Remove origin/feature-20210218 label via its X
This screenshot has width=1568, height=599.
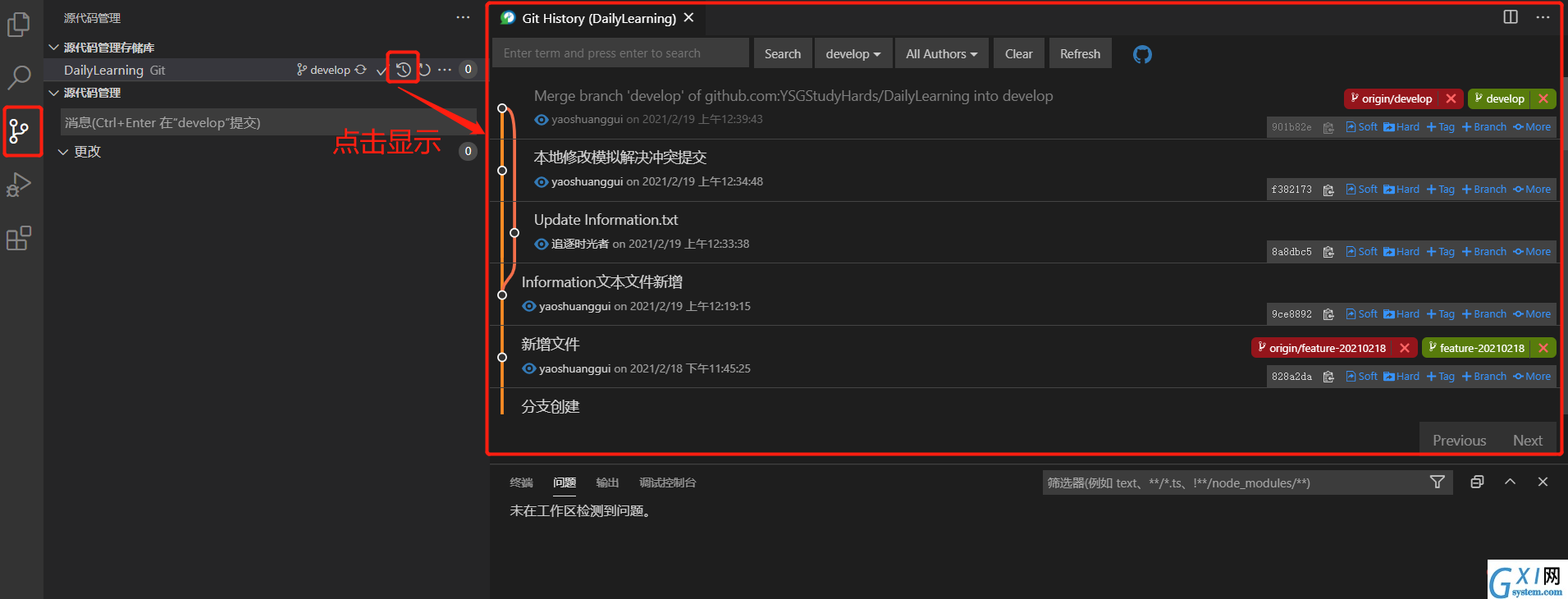[1405, 348]
